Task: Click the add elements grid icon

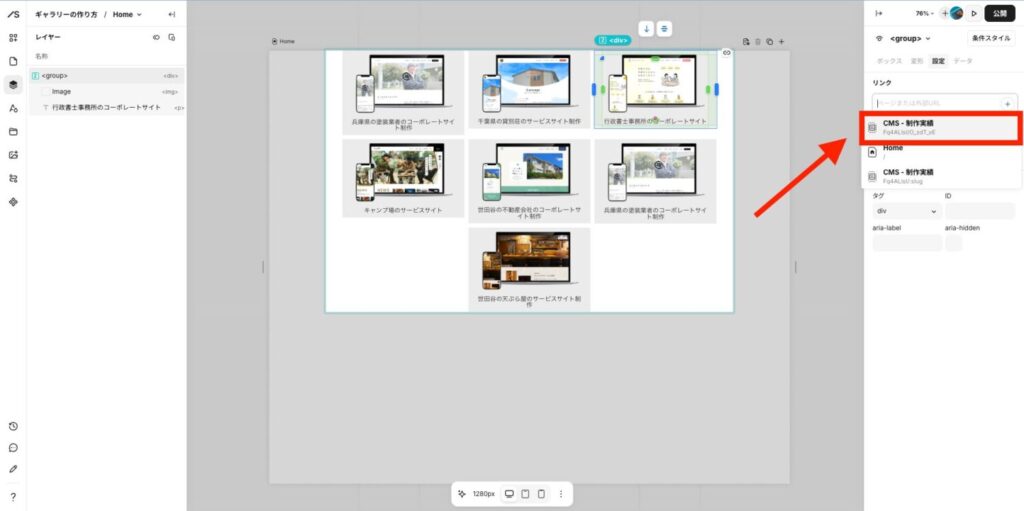Action: (x=13, y=38)
